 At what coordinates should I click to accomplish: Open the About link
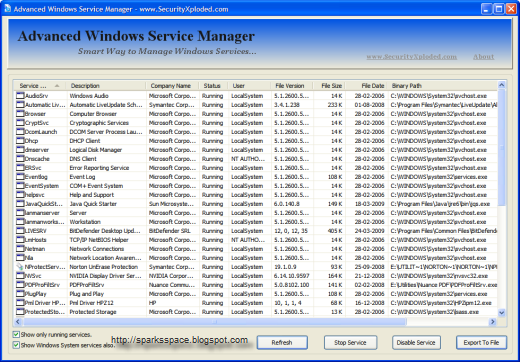tap(484, 57)
